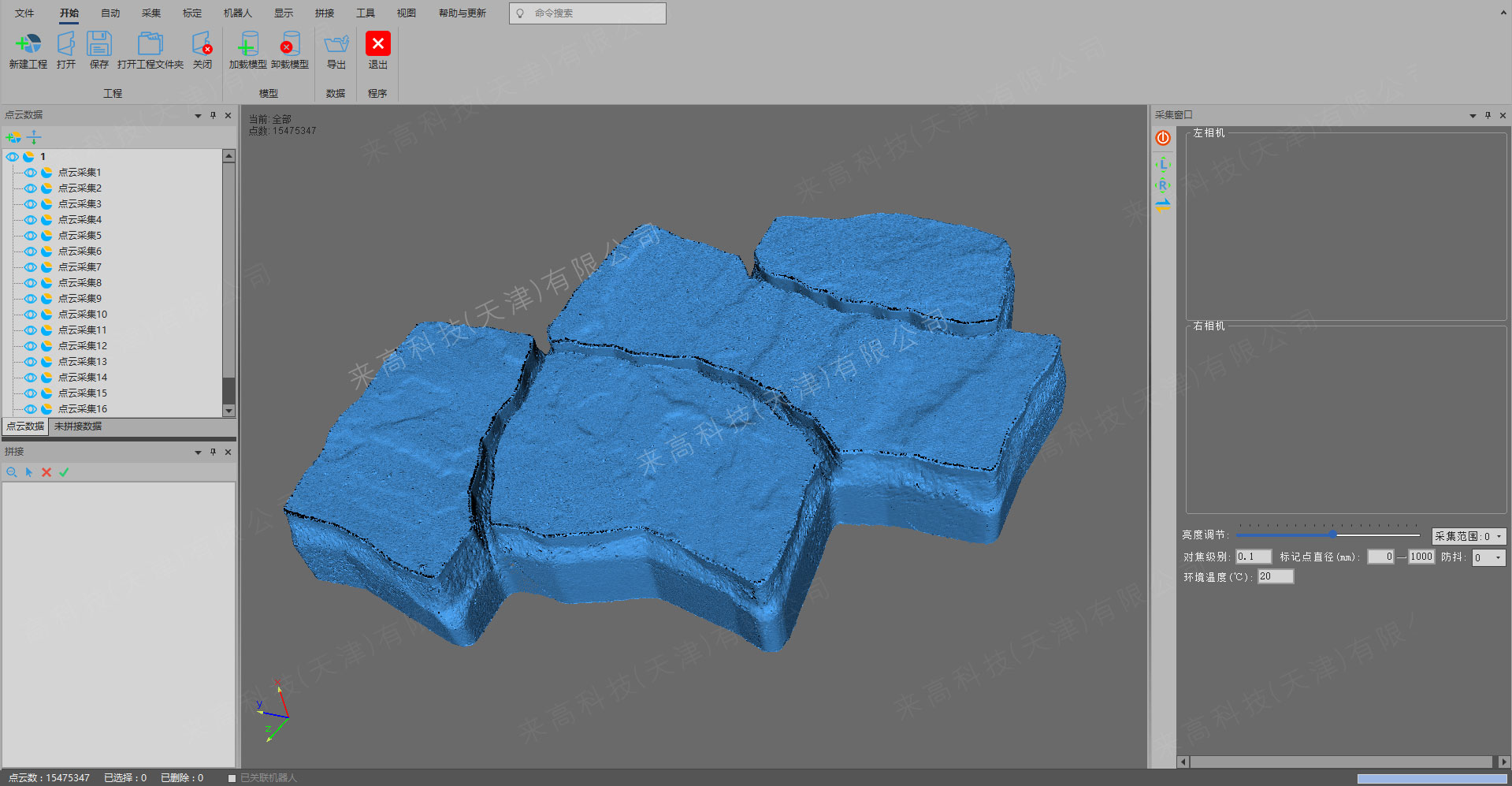Open the 标定 menu tab
The image size is (1512, 786).
coord(192,13)
